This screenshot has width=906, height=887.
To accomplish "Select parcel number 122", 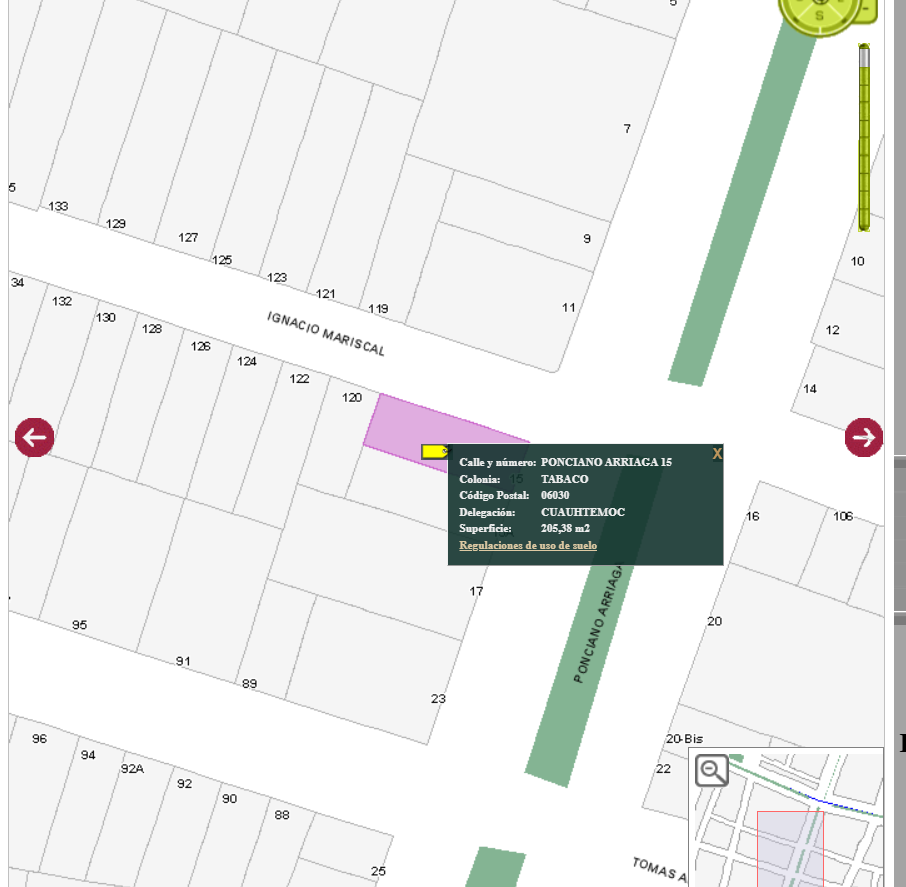I will (x=299, y=379).
